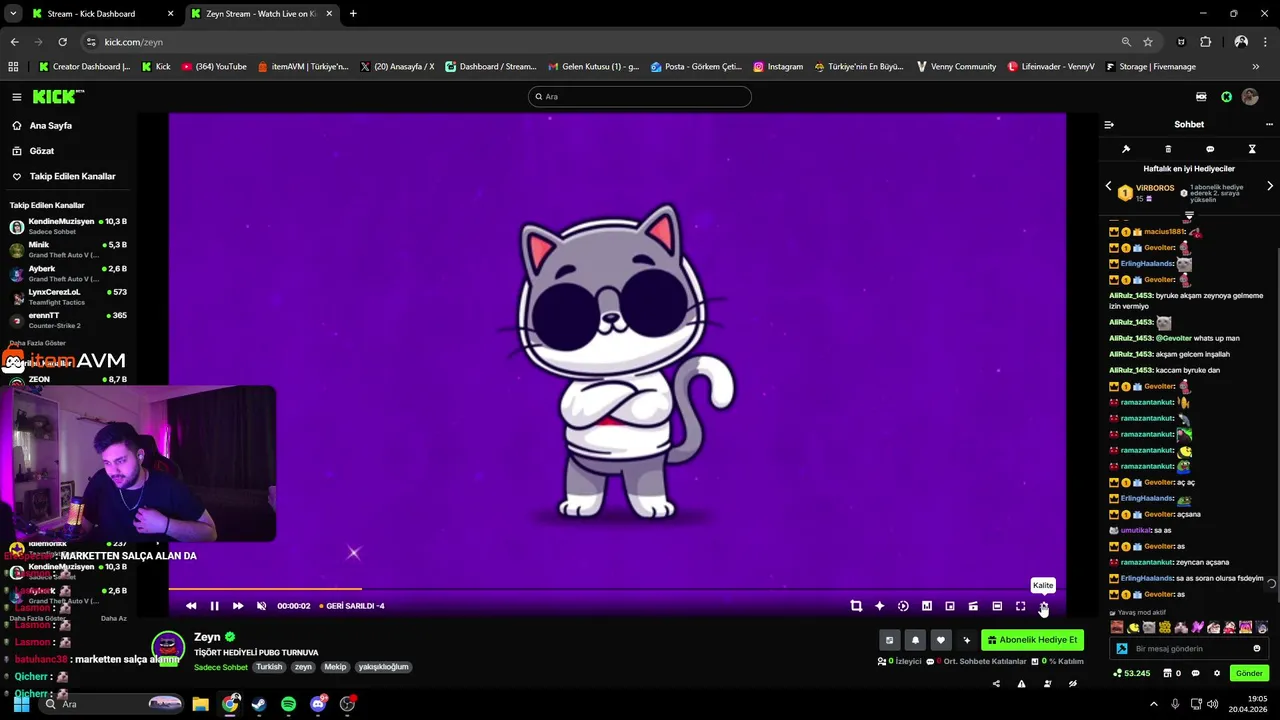
Task: Share the stream with share icon
Action: point(996,684)
